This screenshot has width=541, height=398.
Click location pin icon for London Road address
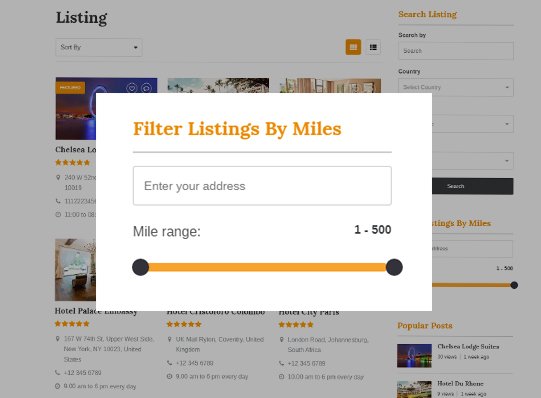282,340
